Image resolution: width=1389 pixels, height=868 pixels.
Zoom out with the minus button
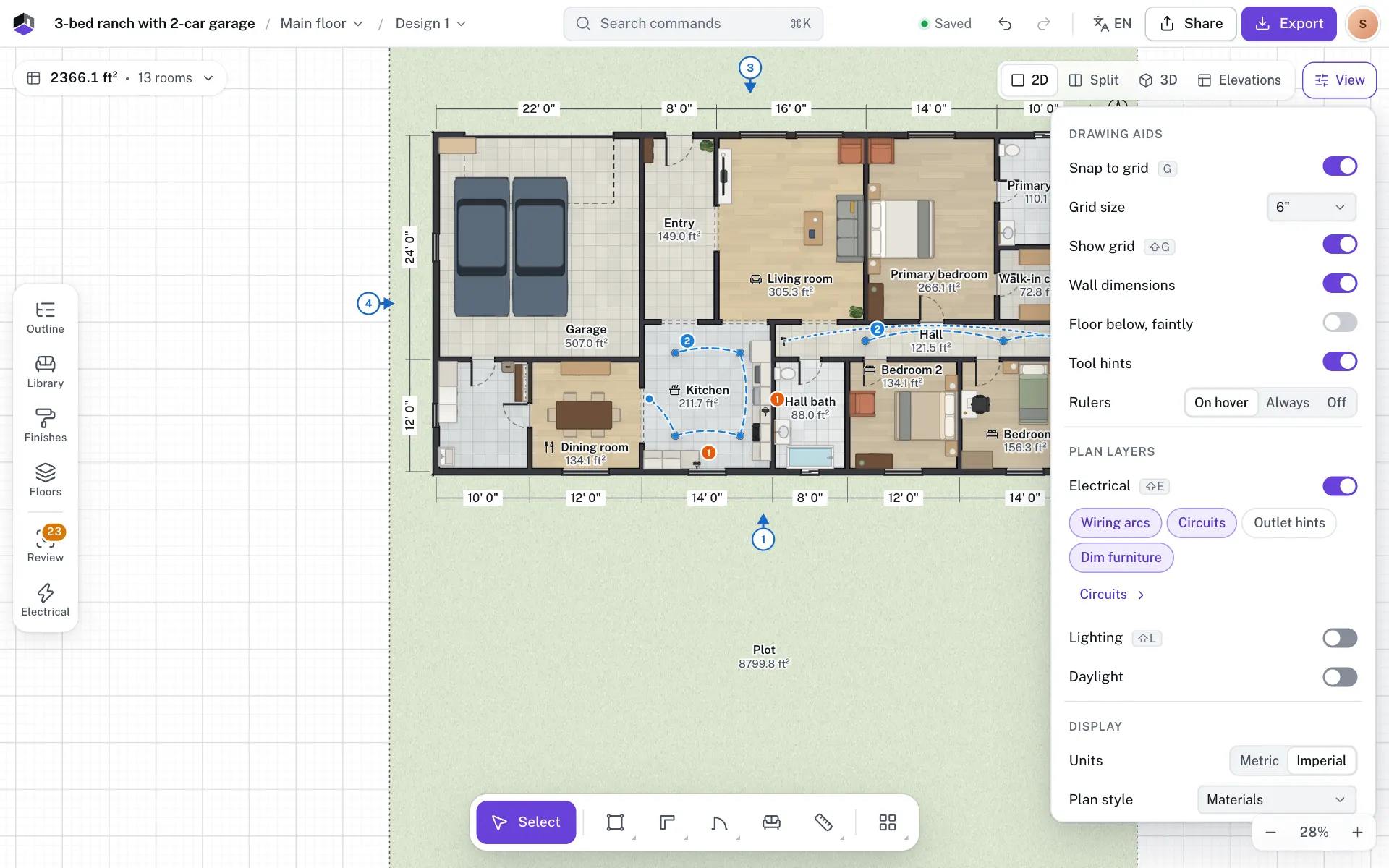click(1270, 833)
